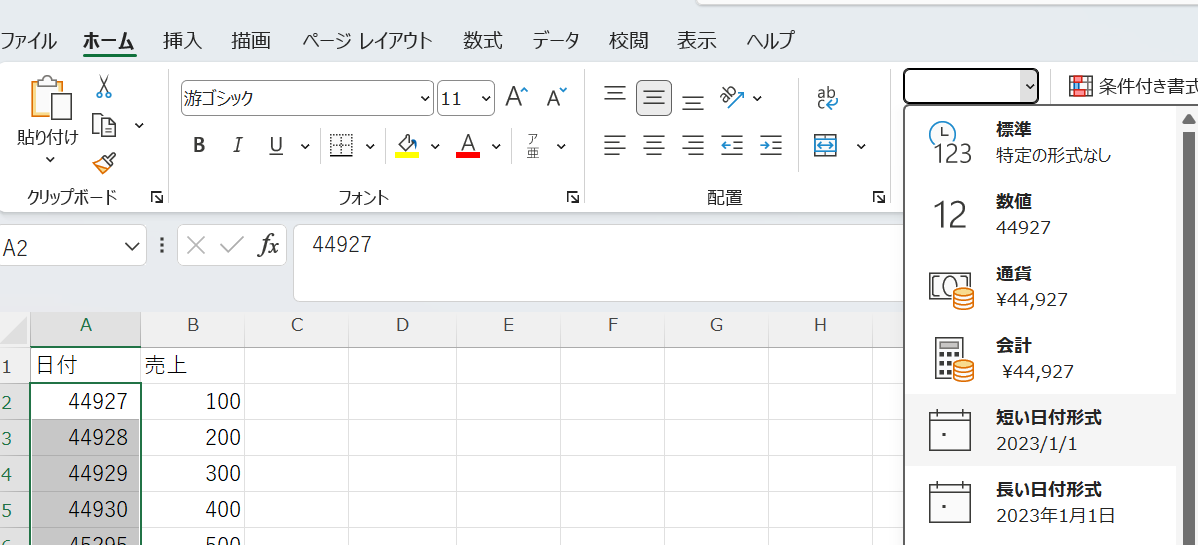Toggle italic formatting
Screen dimensions: 1198x545
(237, 146)
